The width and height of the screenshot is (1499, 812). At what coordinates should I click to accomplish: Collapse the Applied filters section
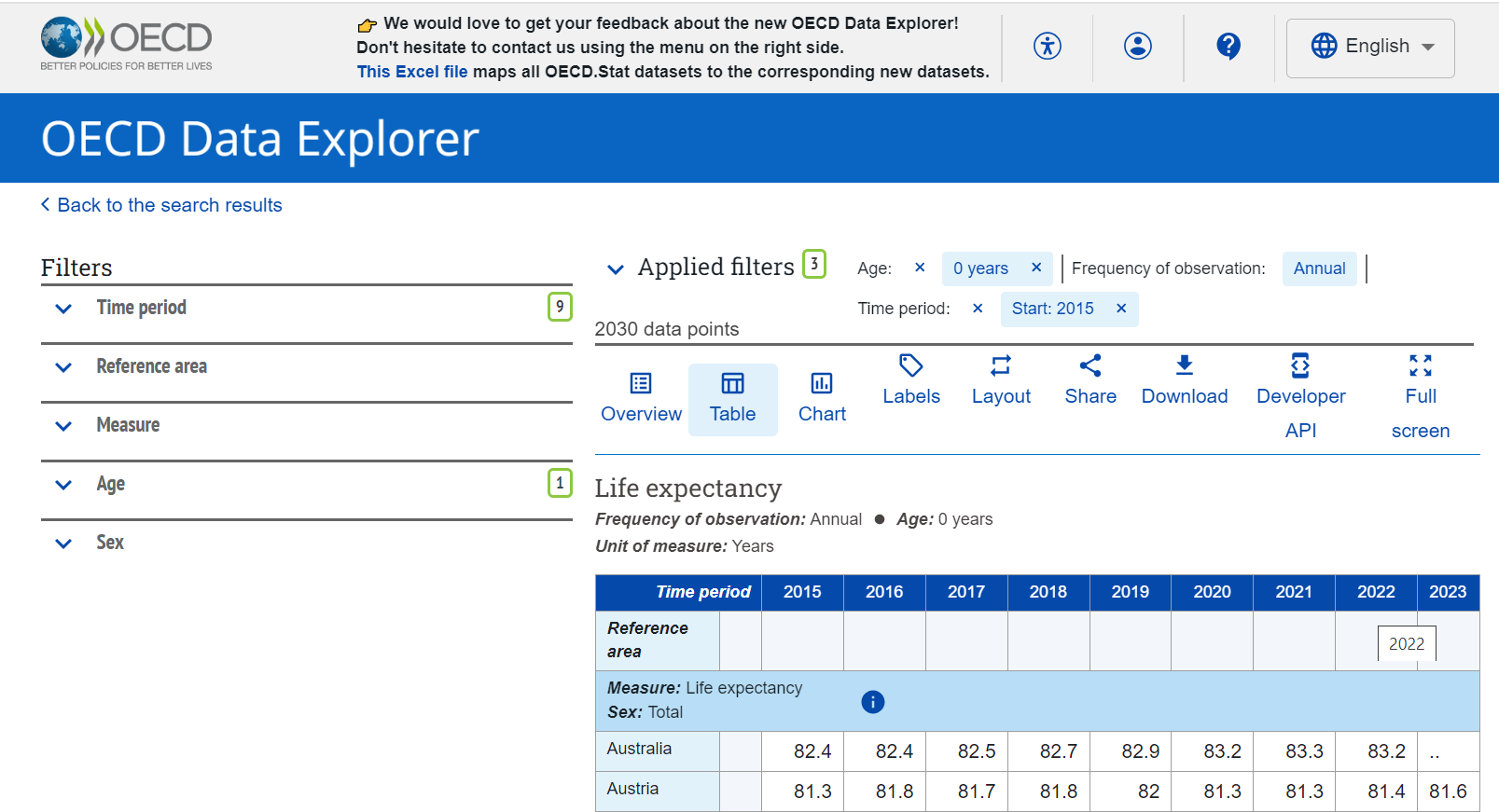tap(616, 269)
